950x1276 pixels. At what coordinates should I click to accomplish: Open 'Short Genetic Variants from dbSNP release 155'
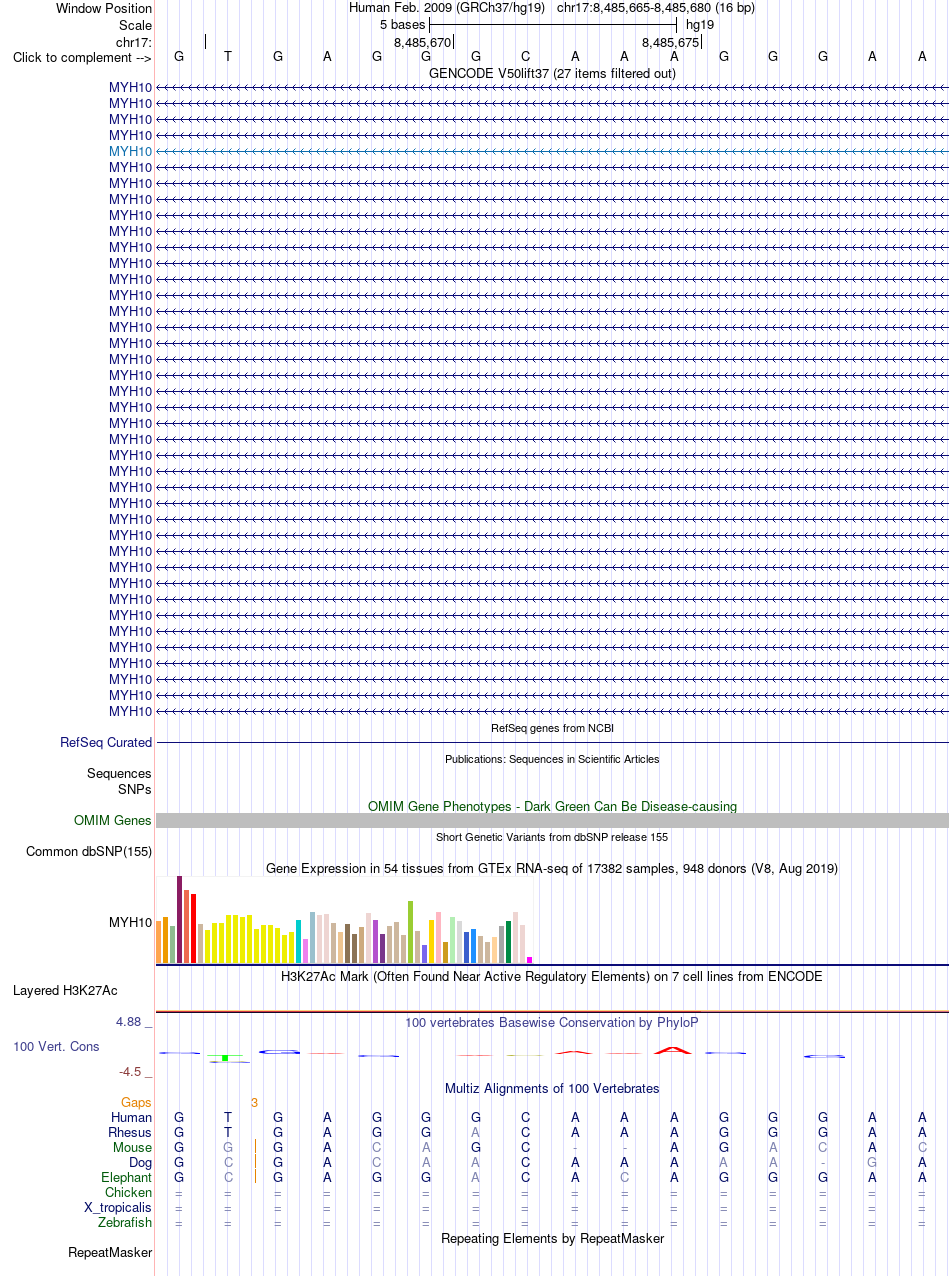(x=552, y=837)
